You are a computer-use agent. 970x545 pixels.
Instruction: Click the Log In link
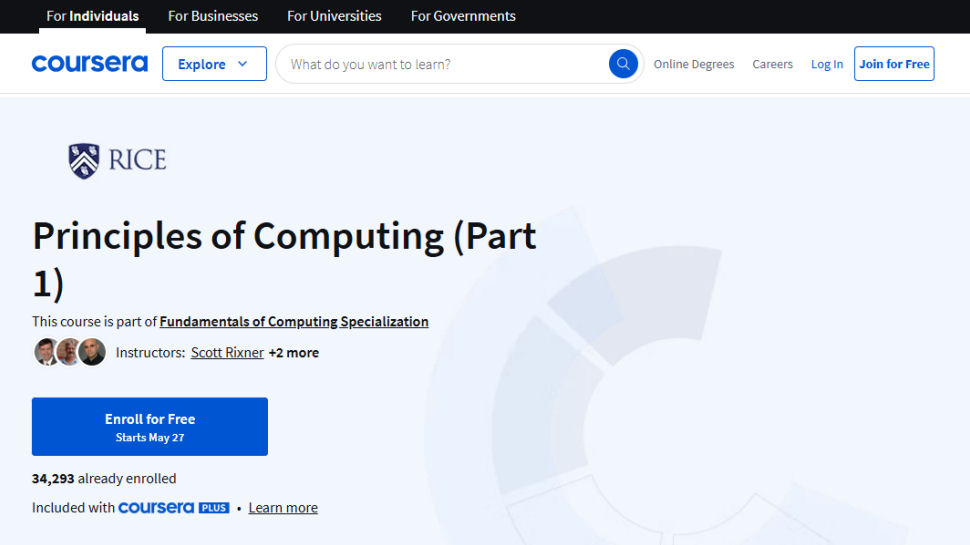pyautogui.click(x=826, y=64)
